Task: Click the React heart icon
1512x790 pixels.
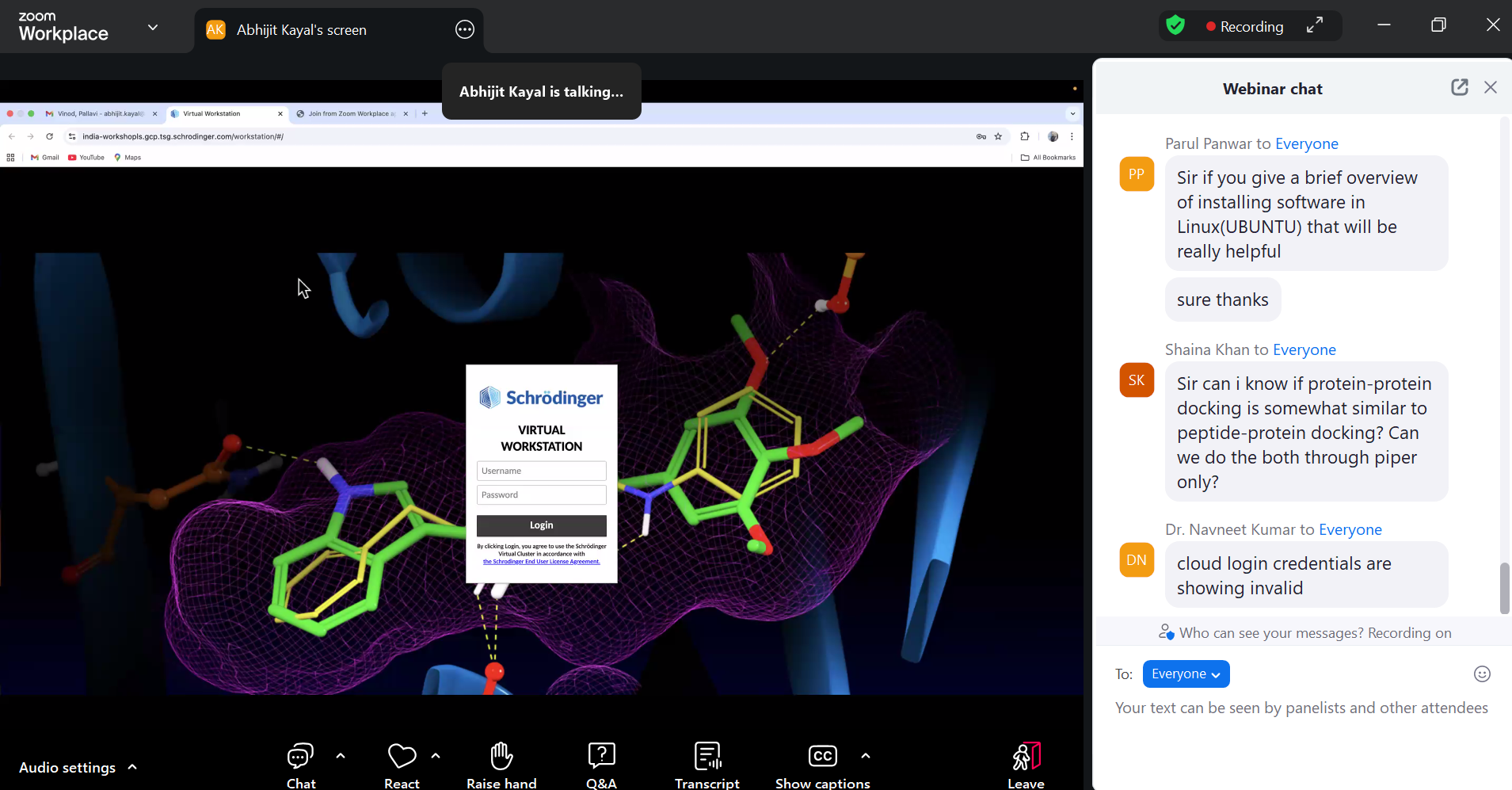Action: [x=402, y=757]
